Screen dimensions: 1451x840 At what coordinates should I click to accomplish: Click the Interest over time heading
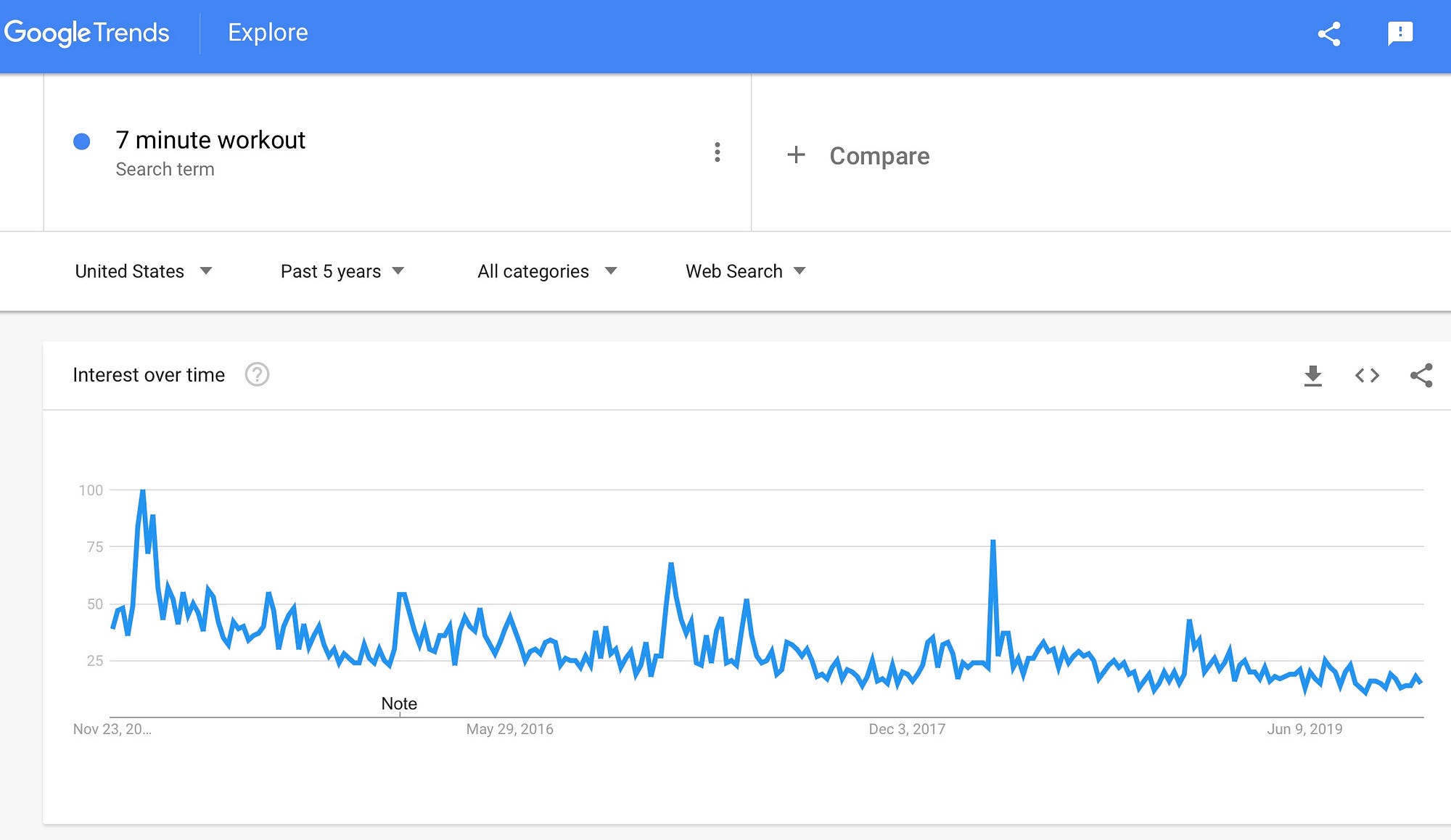(x=149, y=375)
